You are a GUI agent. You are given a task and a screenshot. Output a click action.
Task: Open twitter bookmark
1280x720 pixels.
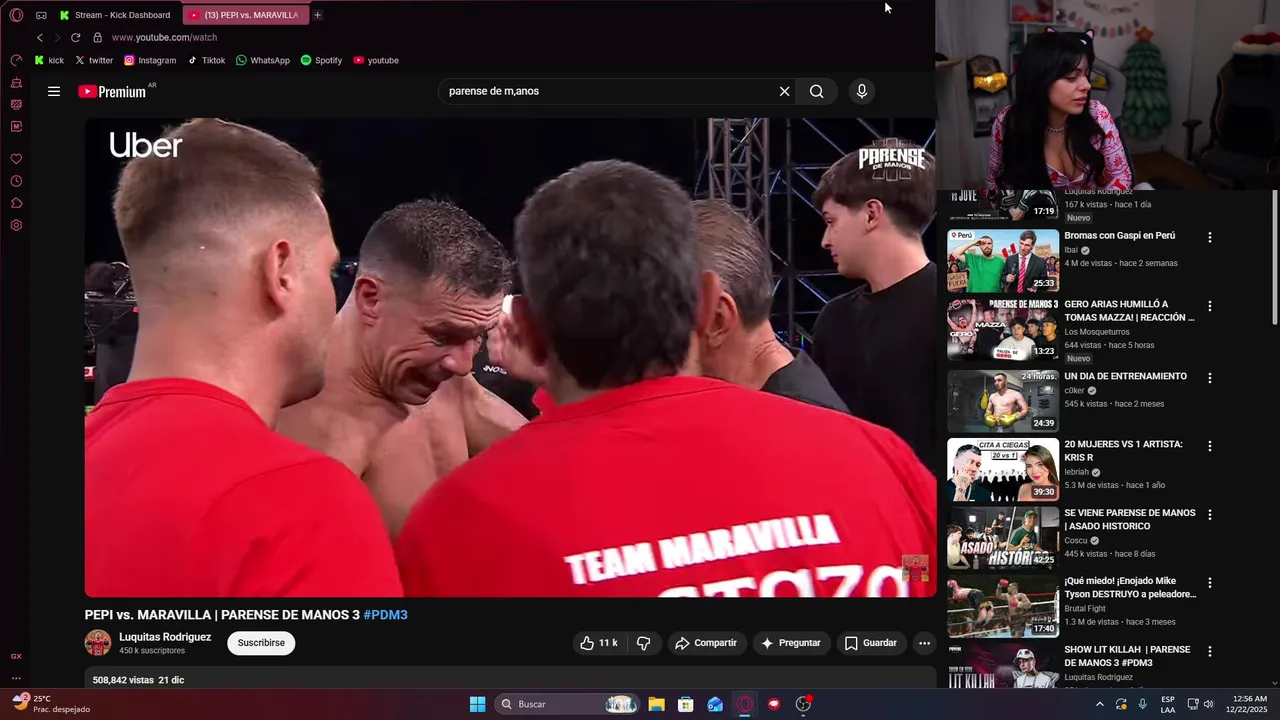point(94,60)
